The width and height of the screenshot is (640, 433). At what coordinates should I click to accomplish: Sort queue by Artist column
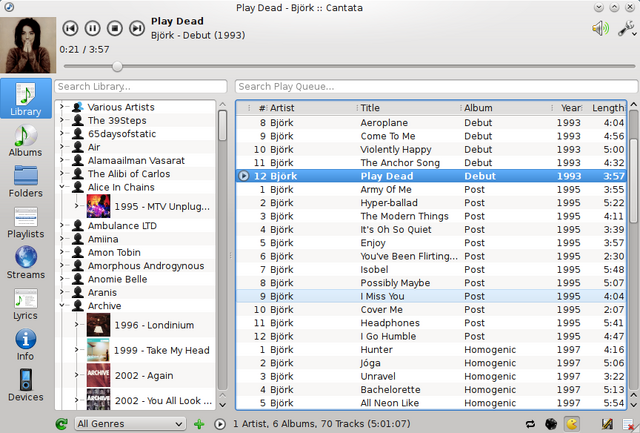312,108
